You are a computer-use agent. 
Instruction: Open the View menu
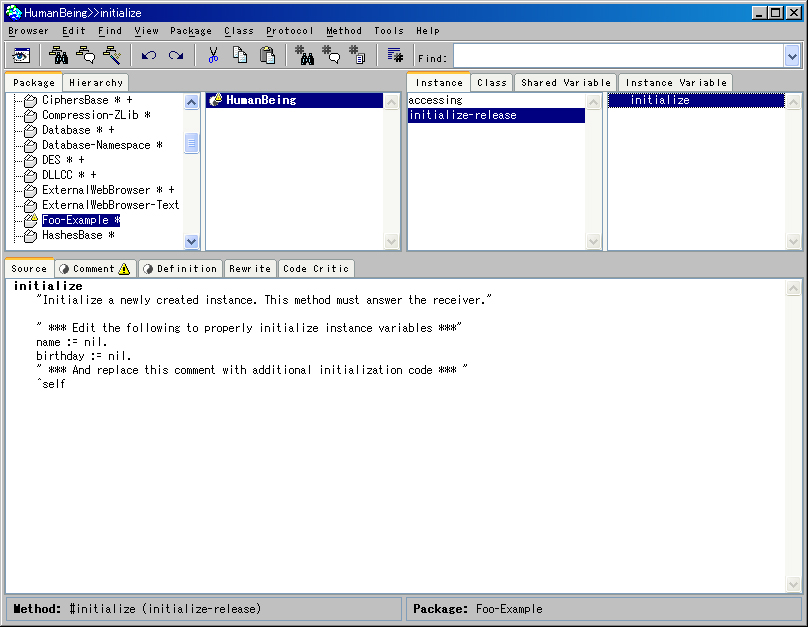coord(146,31)
